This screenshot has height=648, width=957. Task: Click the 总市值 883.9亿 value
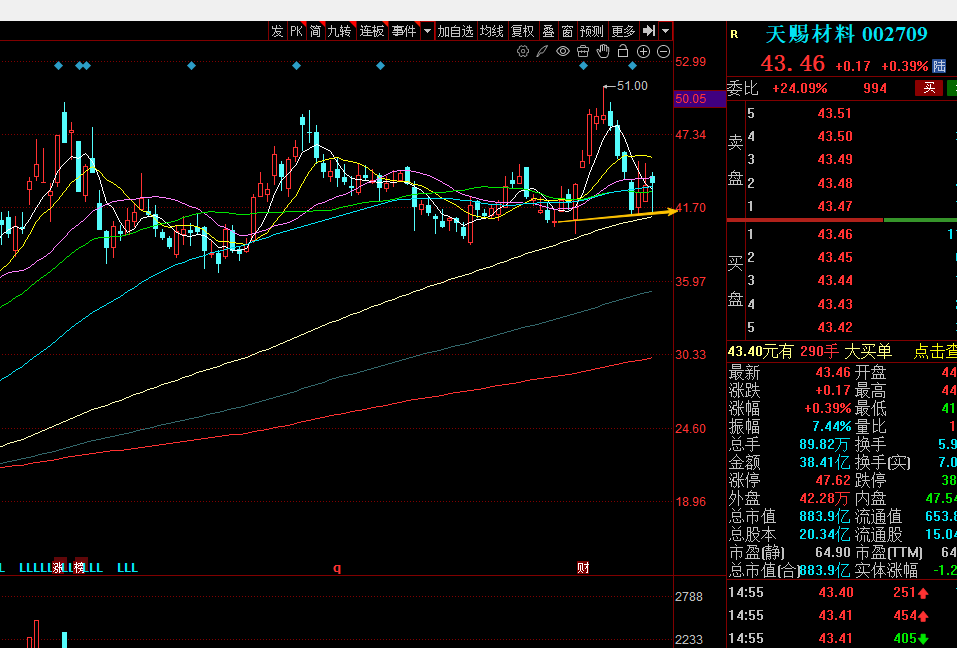coord(824,516)
